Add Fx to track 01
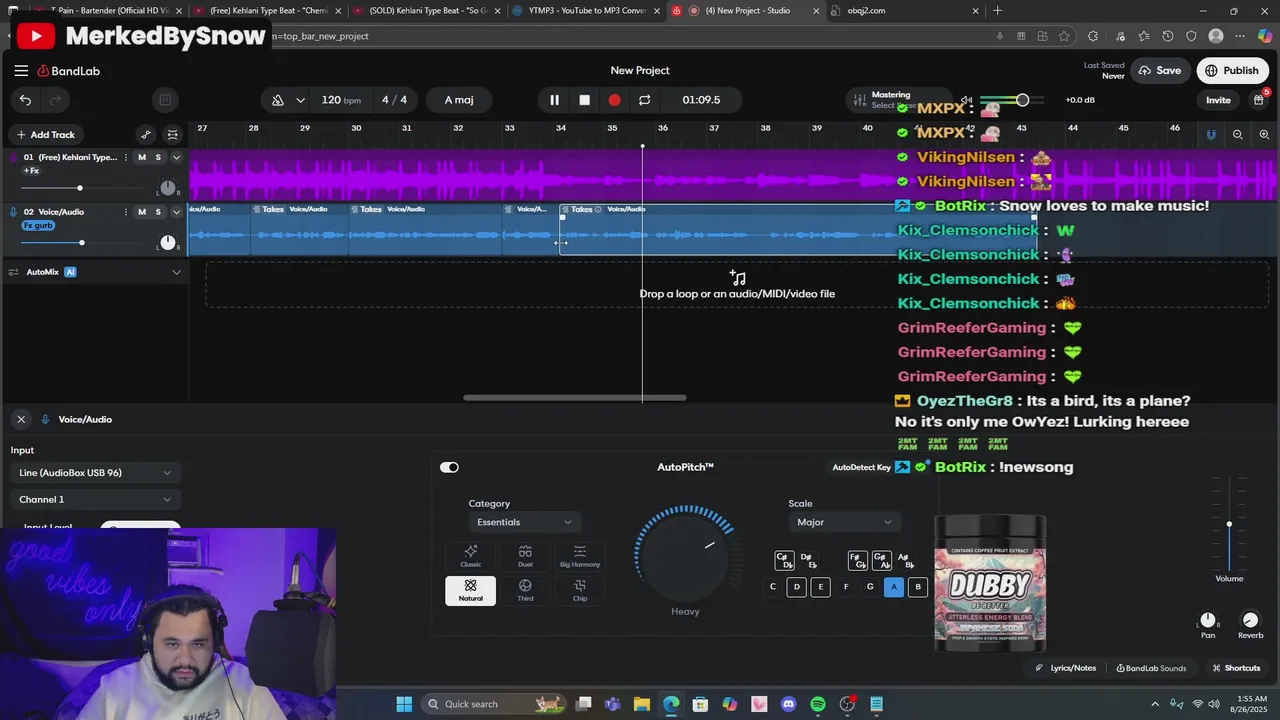This screenshot has width=1280, height=720. coord(31,171)
